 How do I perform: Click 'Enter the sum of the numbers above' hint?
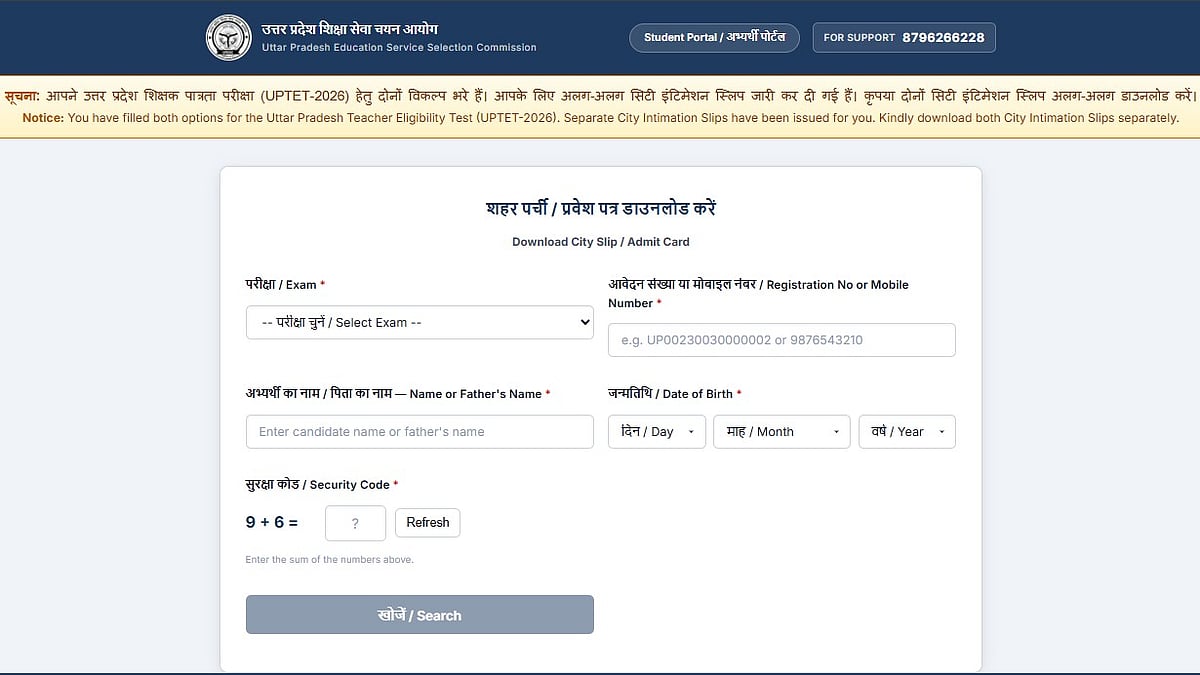329,560
